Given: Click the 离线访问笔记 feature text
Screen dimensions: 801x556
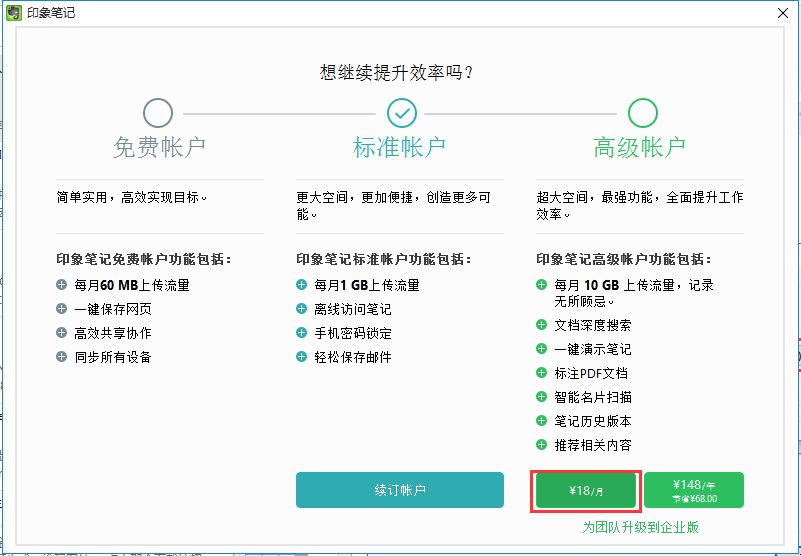Looking at the screenshot, I should (x=353, y=309).
